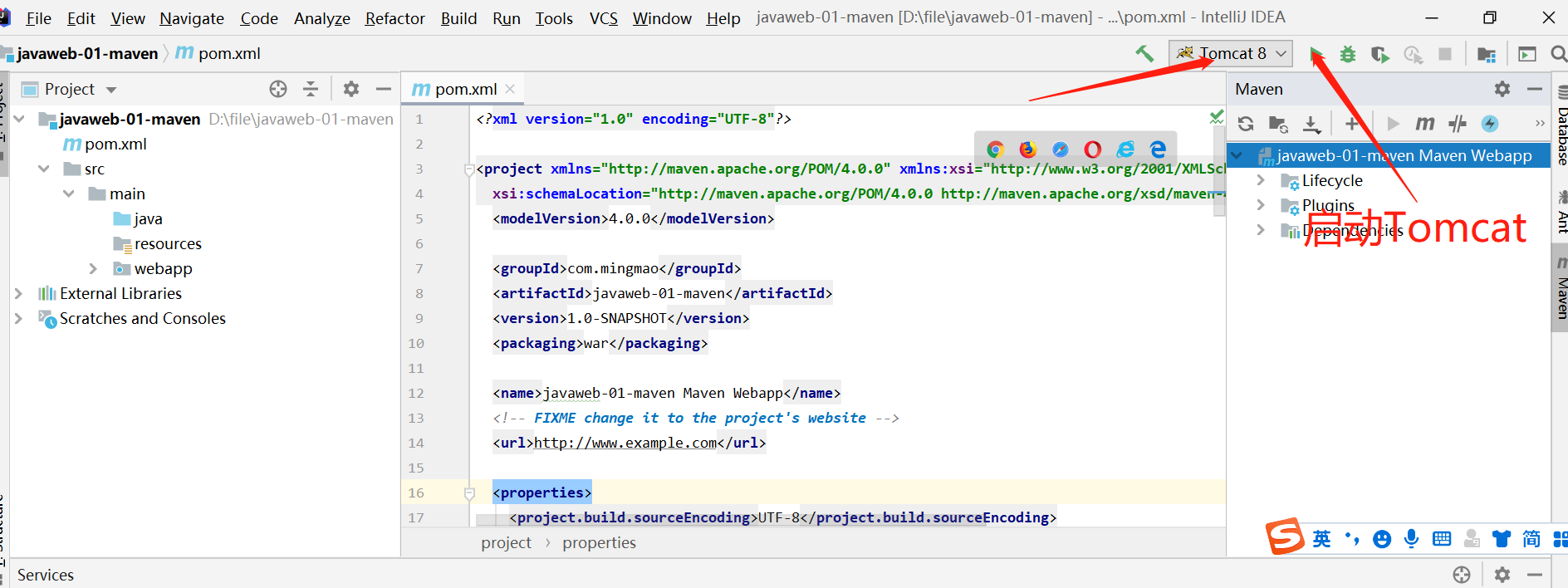
Task: Open the Project Structure icon in the main toolbar
Action: 1487,54
